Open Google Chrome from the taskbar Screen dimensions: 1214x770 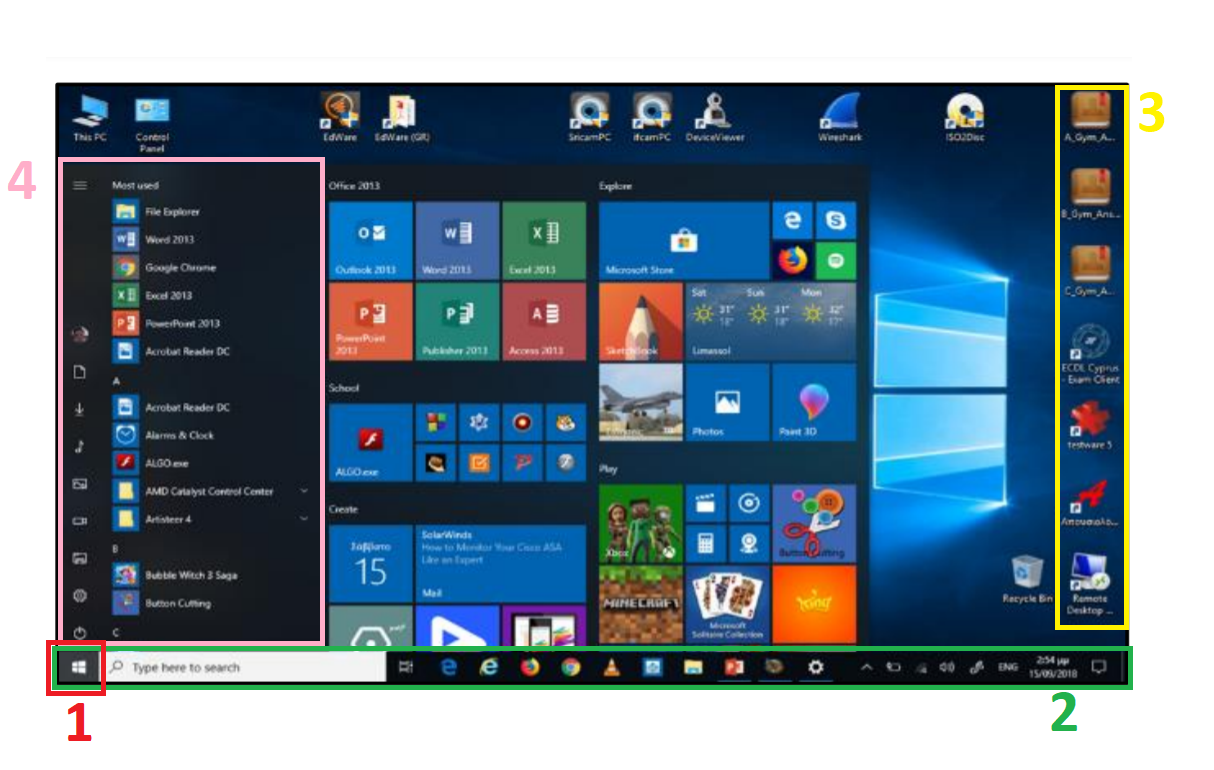(x=570, y=667)
